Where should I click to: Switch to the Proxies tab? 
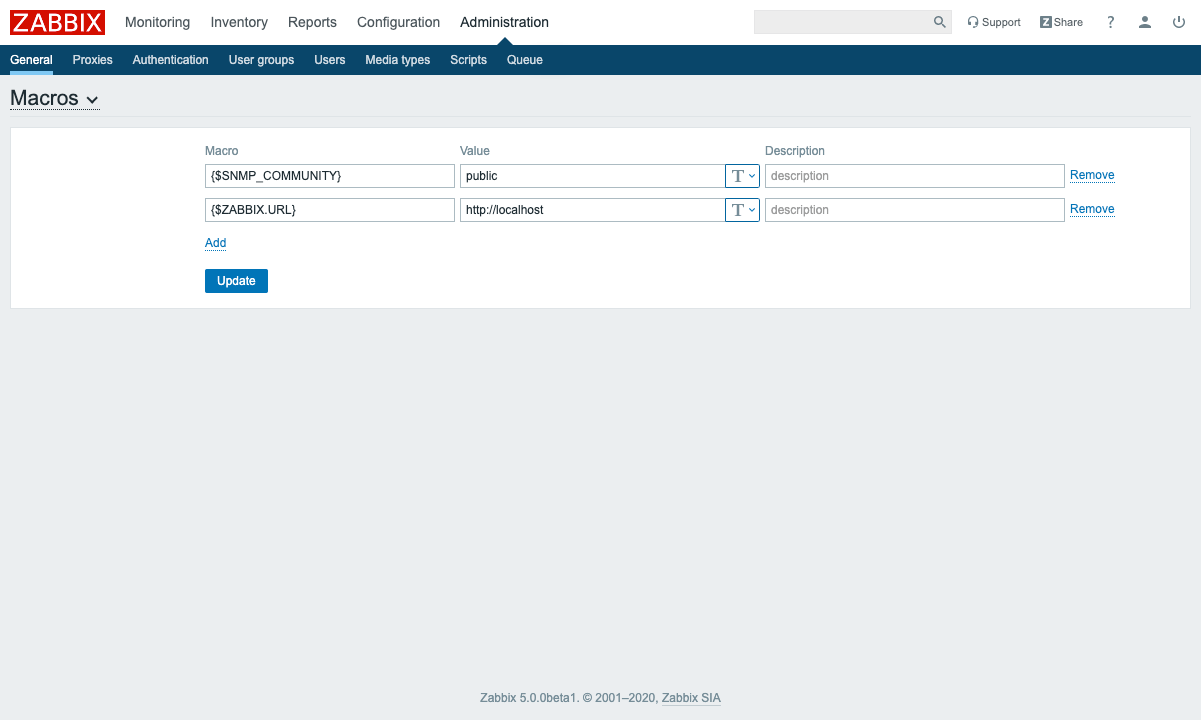[x=92, y=60]
